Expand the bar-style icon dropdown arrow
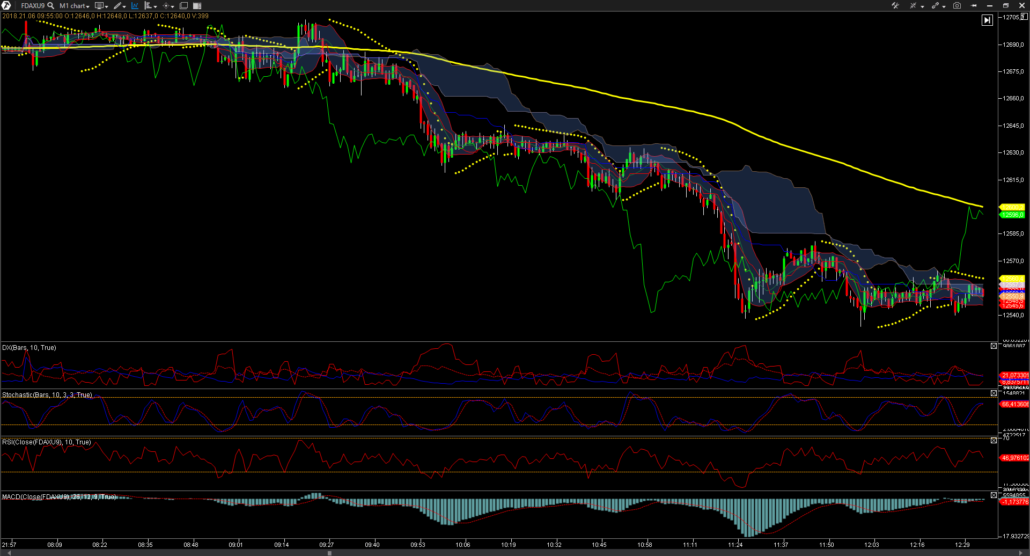This screenshot has height=556, width=1030. (x=155, y=7)
